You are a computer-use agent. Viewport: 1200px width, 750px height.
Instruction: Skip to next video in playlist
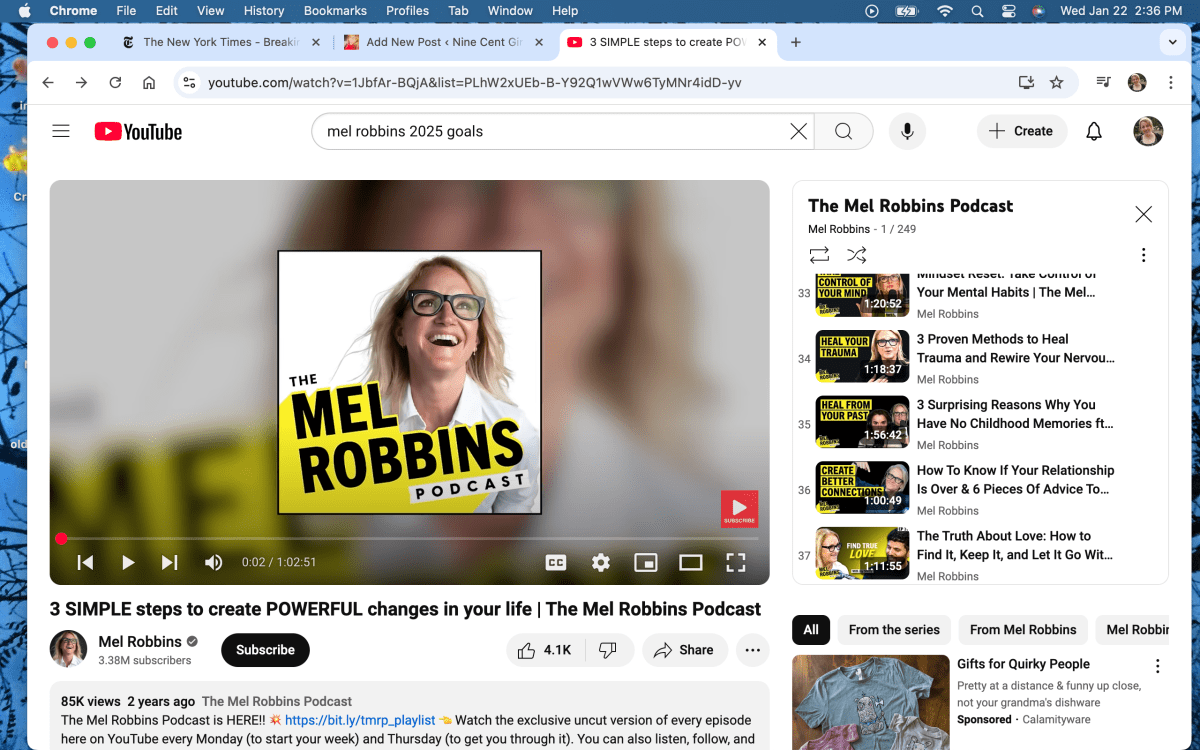170,563
